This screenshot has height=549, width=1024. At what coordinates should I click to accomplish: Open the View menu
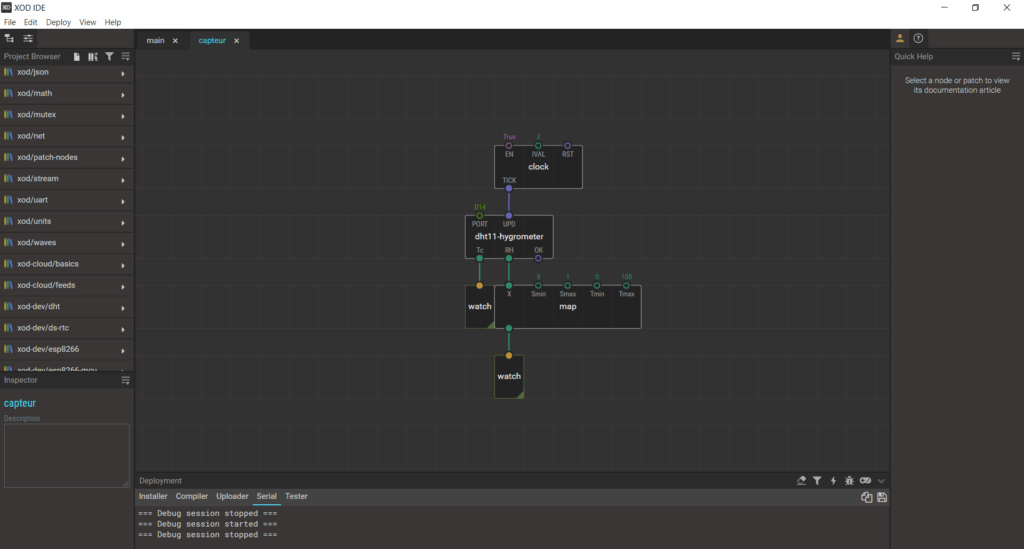pos(88,22)
